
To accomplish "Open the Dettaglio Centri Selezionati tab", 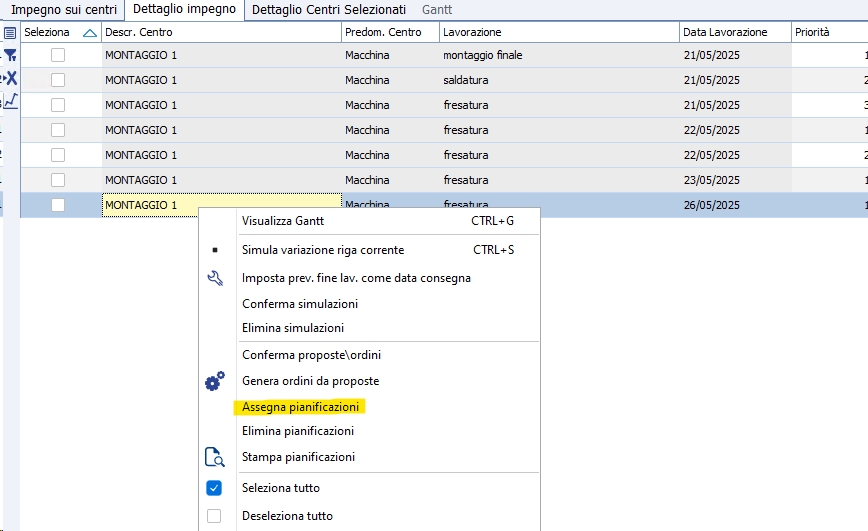I will pyautogui.click(x=329, y=10).
